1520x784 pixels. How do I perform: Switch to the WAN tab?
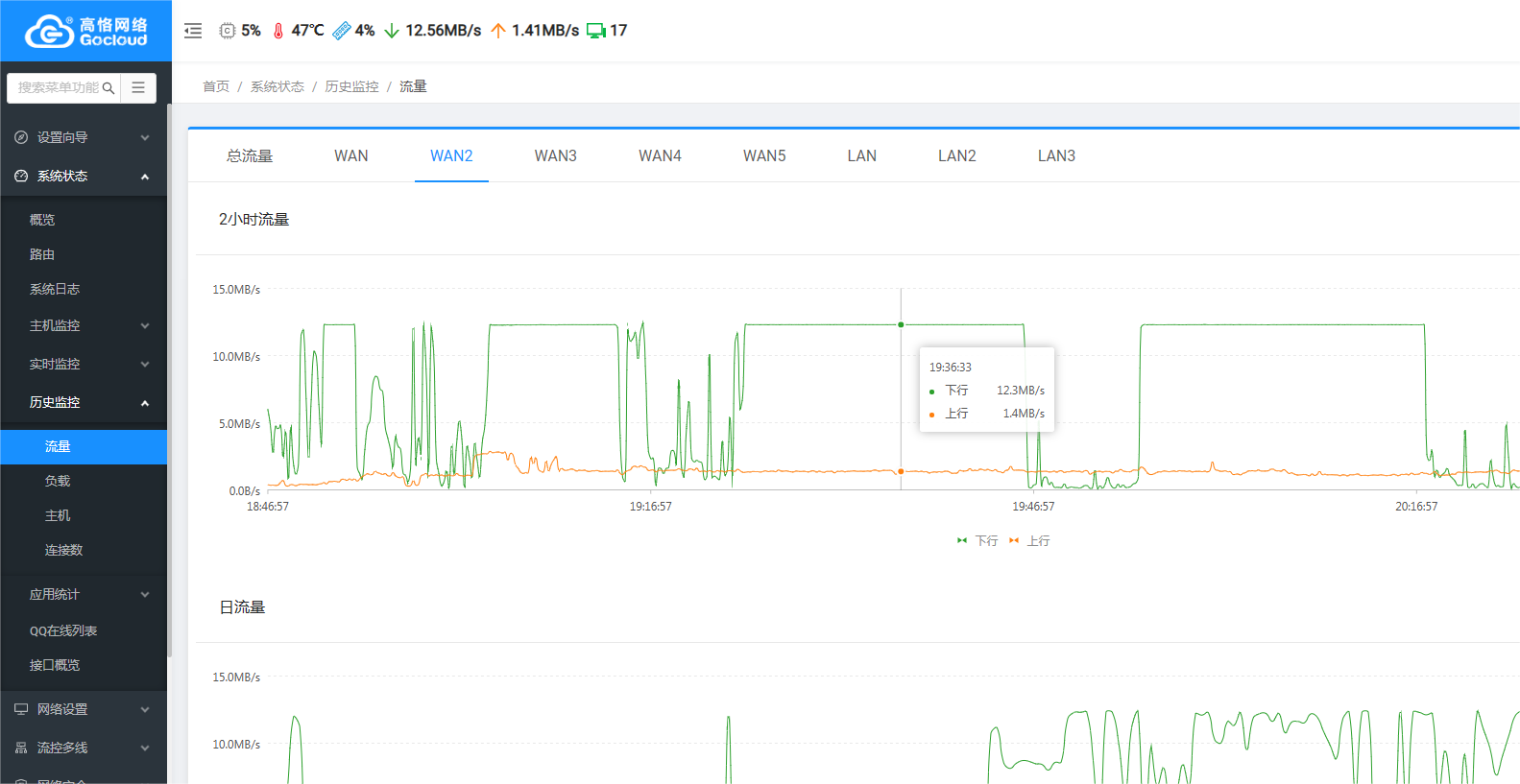pos(351,155)
